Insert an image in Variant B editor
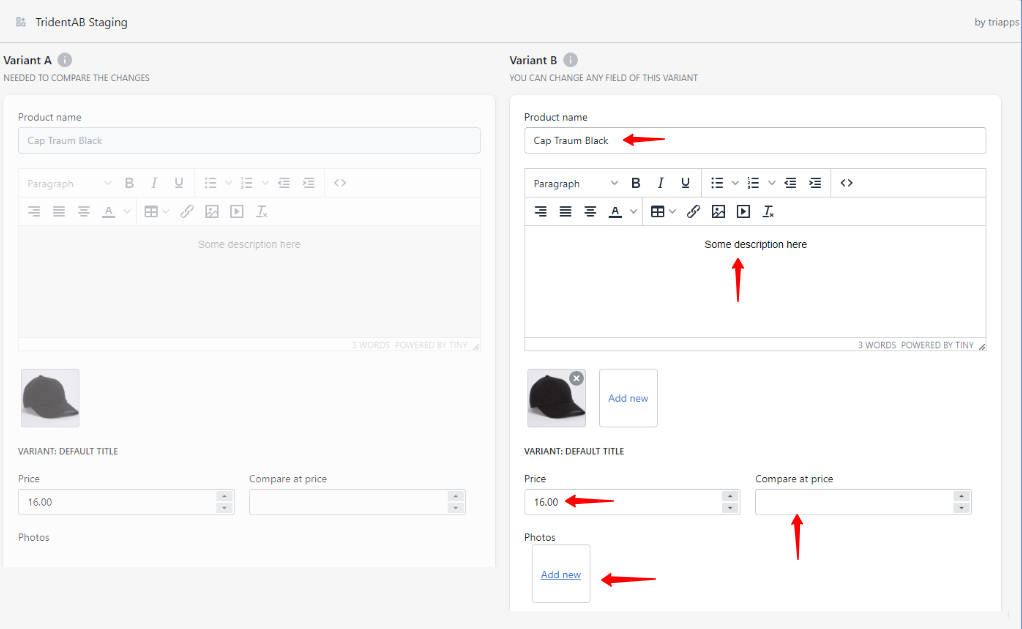 coord(718,212)
